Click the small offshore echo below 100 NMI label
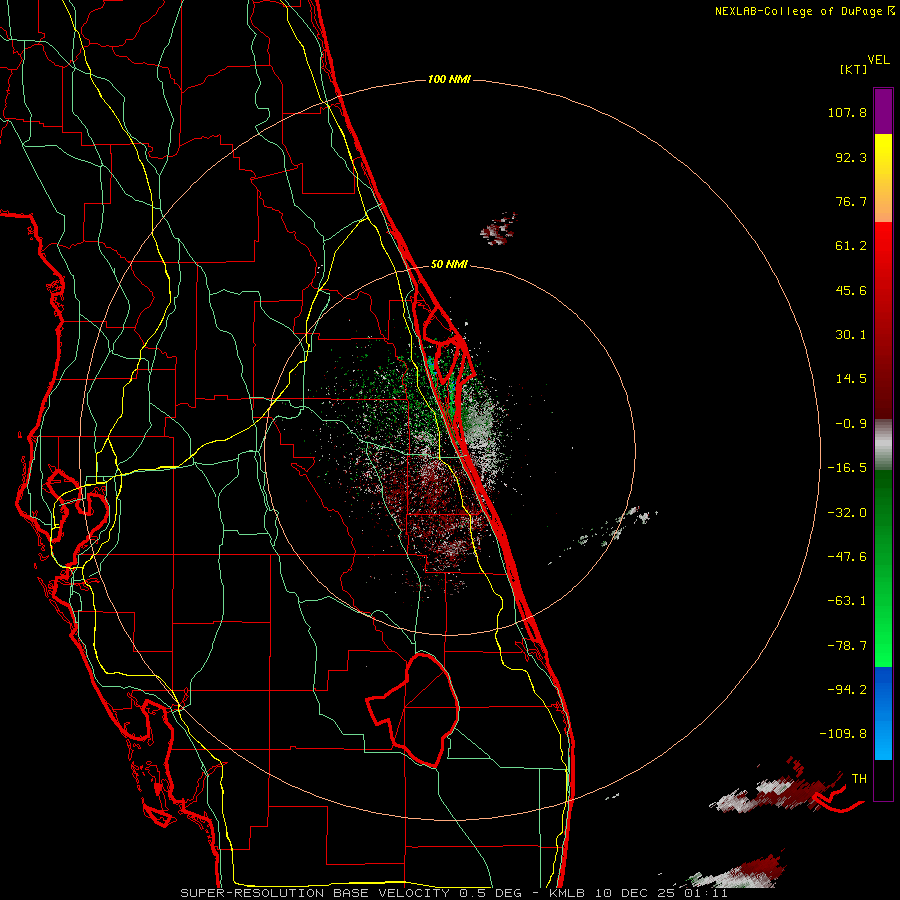Image resolution: width=900 pixels, height=900 pixels. (x=499, y=228)
